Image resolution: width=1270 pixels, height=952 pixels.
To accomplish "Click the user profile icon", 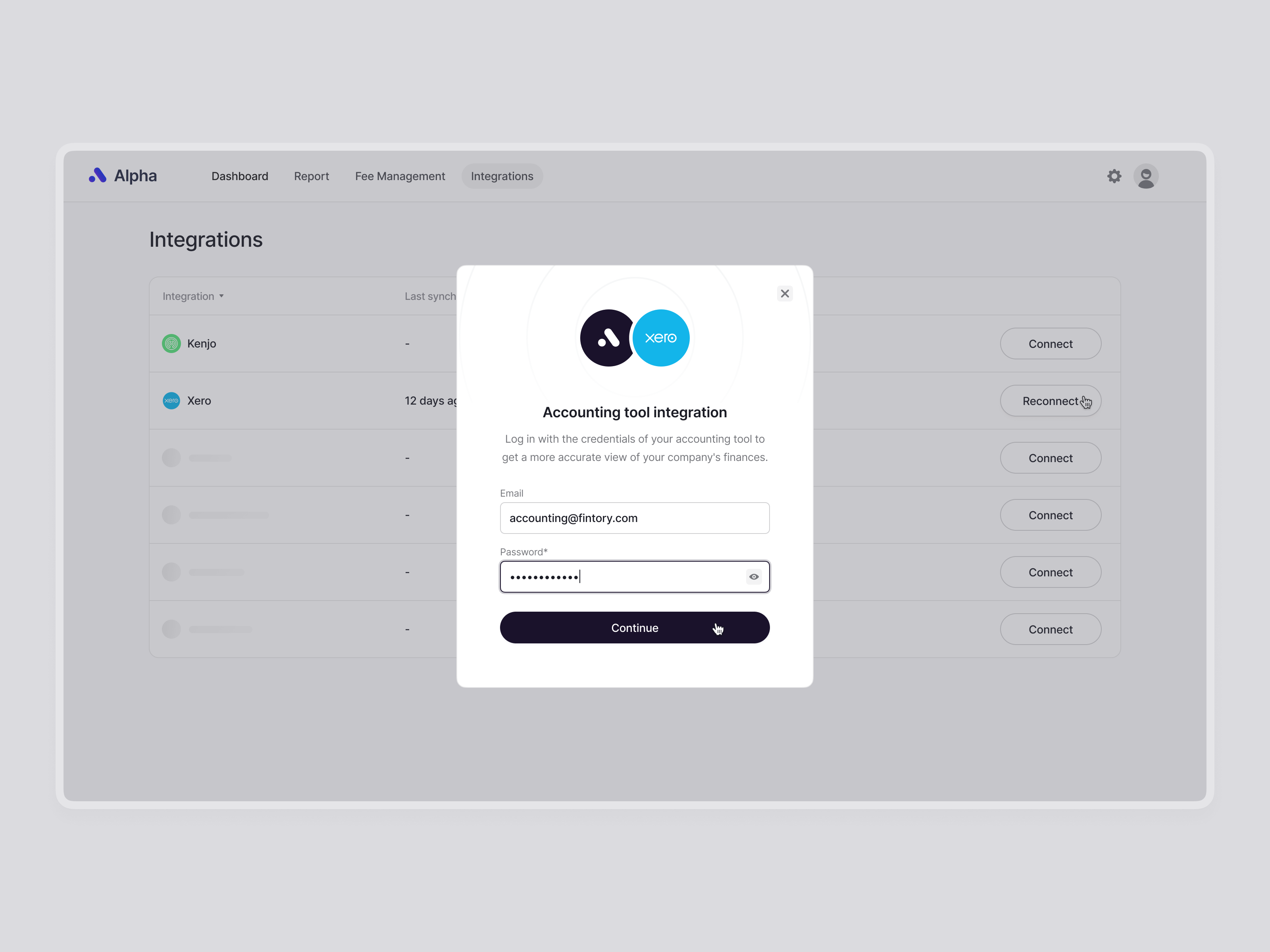I will click(1146, 176).
